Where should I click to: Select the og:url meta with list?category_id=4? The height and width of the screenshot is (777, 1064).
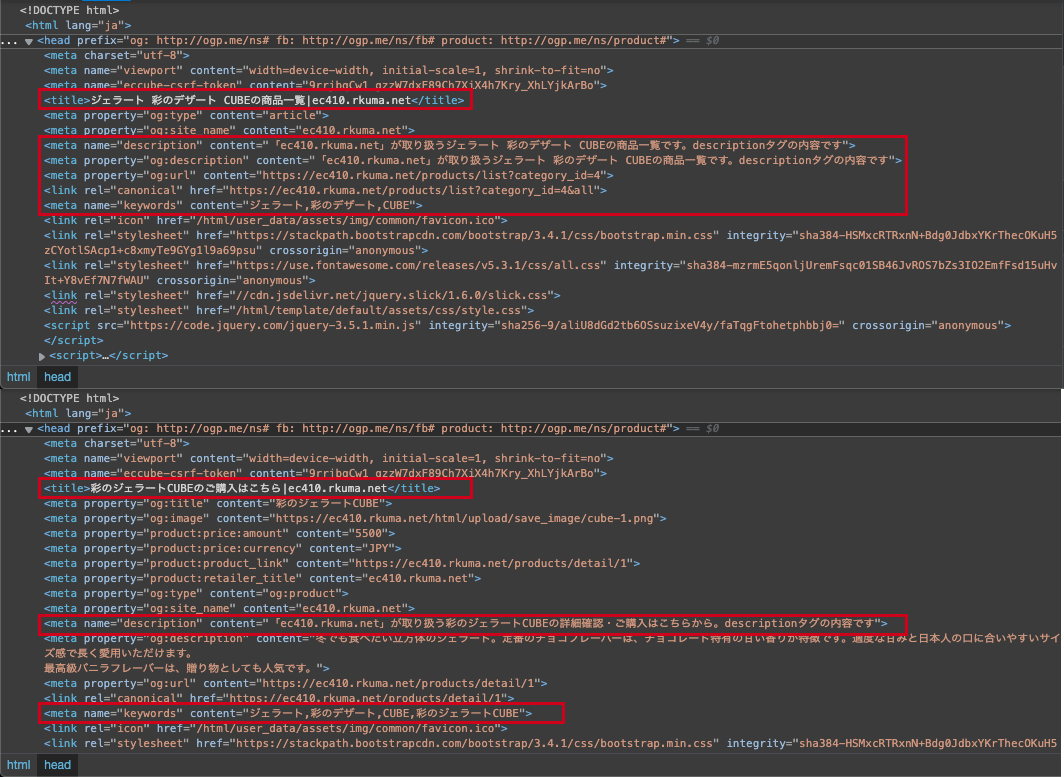329,175
